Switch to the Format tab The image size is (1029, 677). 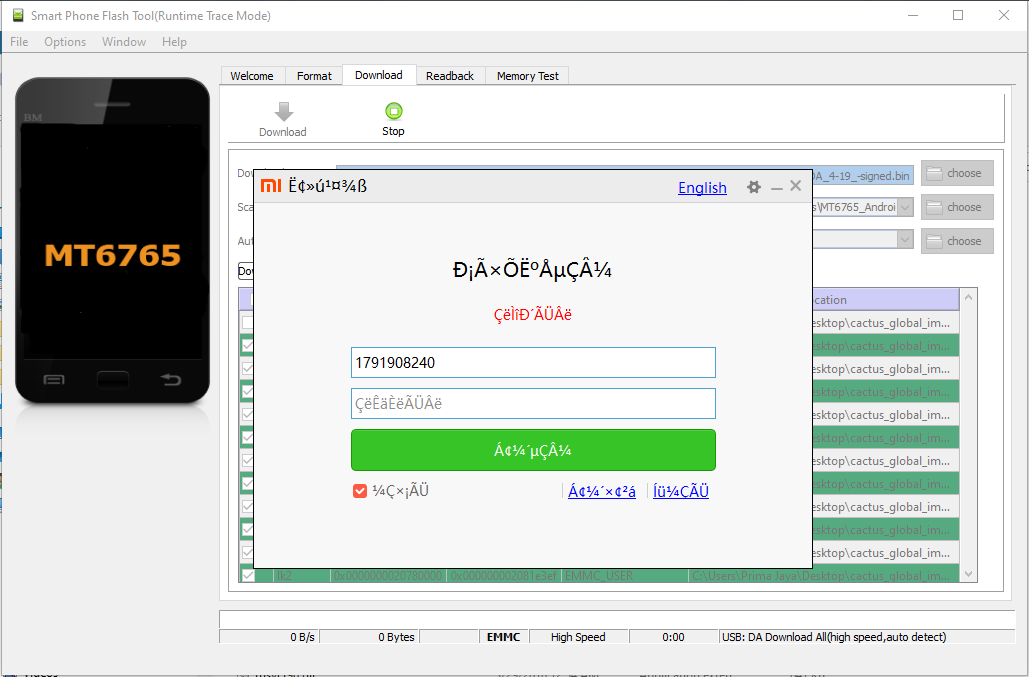click(314, 76)
